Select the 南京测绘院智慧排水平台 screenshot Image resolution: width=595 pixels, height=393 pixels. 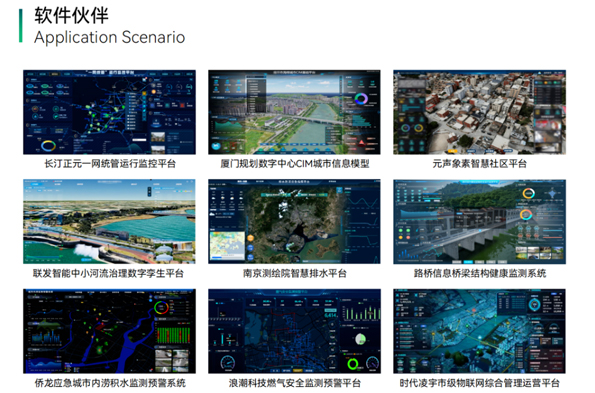[294, 222]
